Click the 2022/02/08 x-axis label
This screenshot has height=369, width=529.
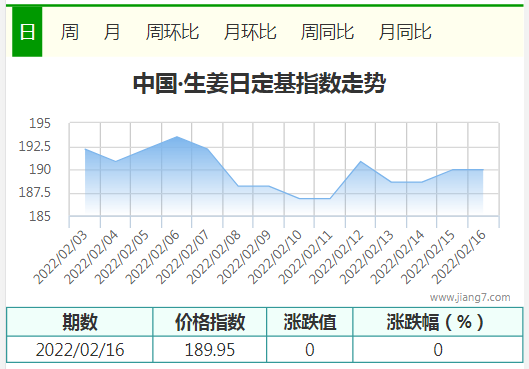(x=214, y=257)
